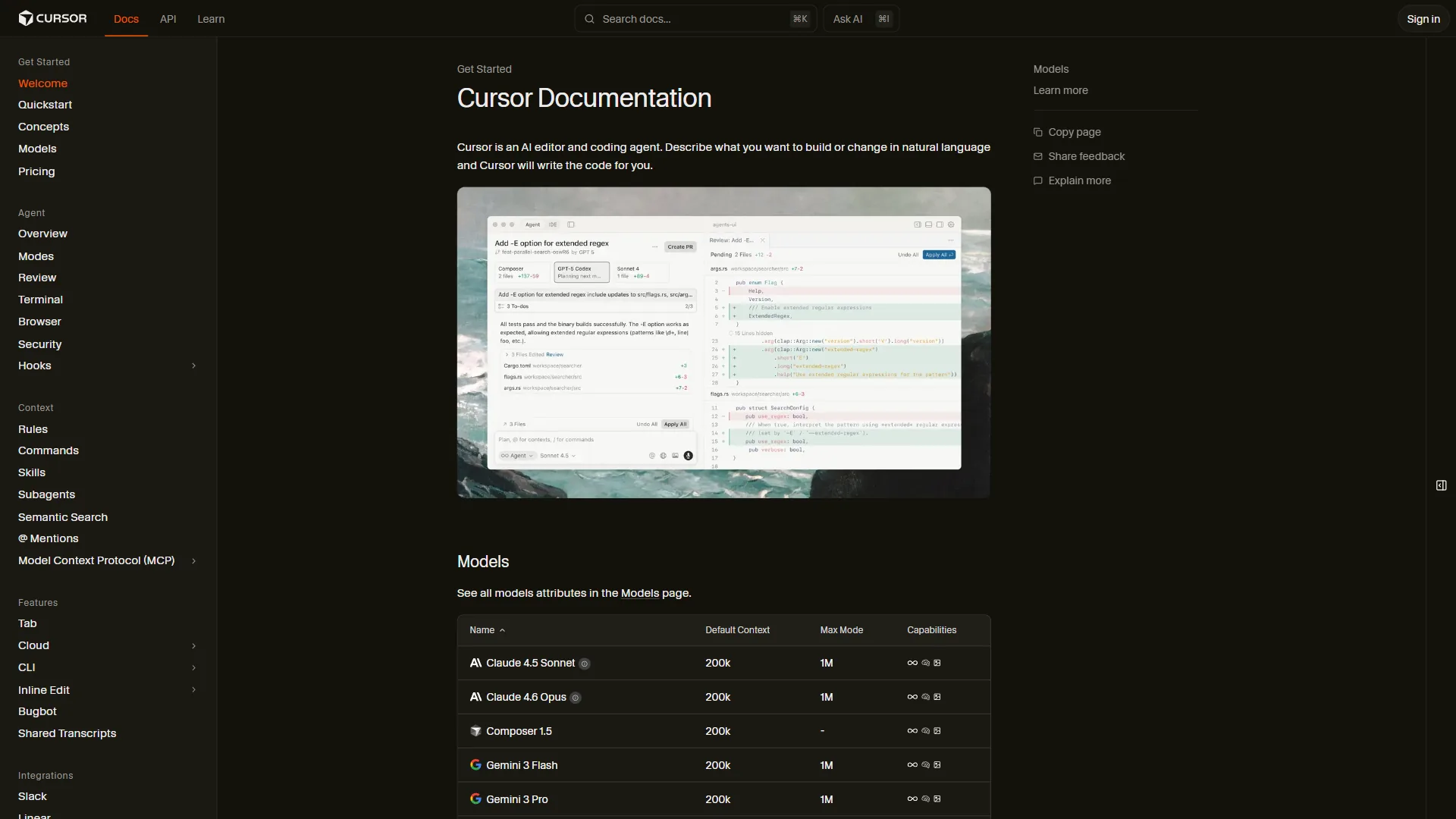Open the Shared Transcripts page
1456x819 pixels.
[67, 733]
